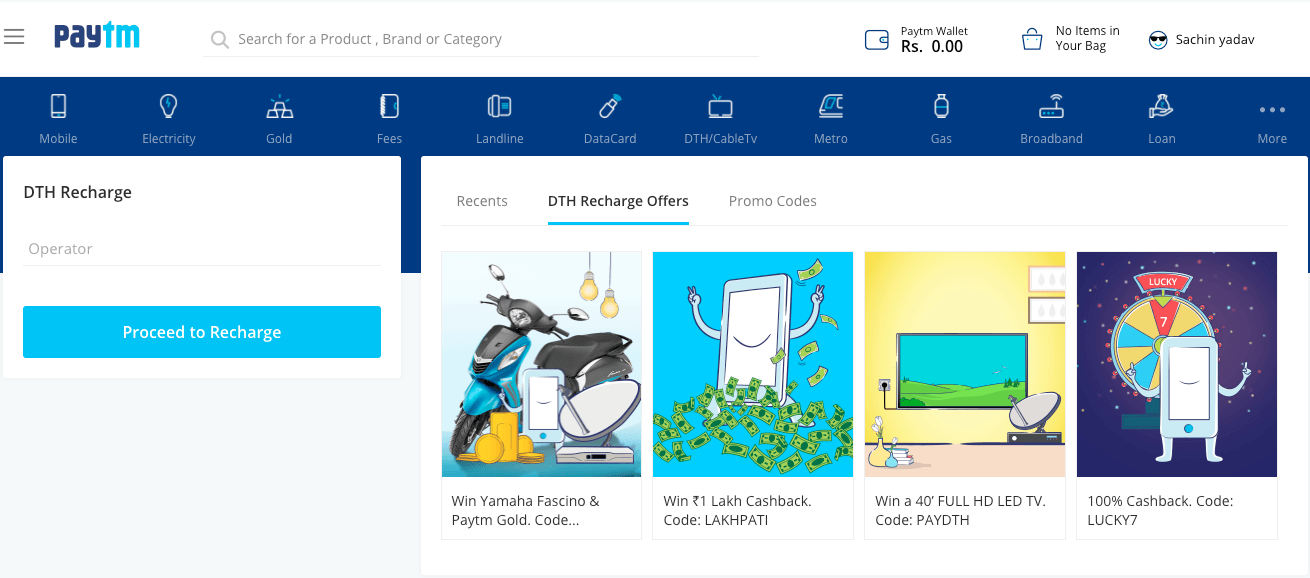Click the Proceed to Recharge button

202,332
